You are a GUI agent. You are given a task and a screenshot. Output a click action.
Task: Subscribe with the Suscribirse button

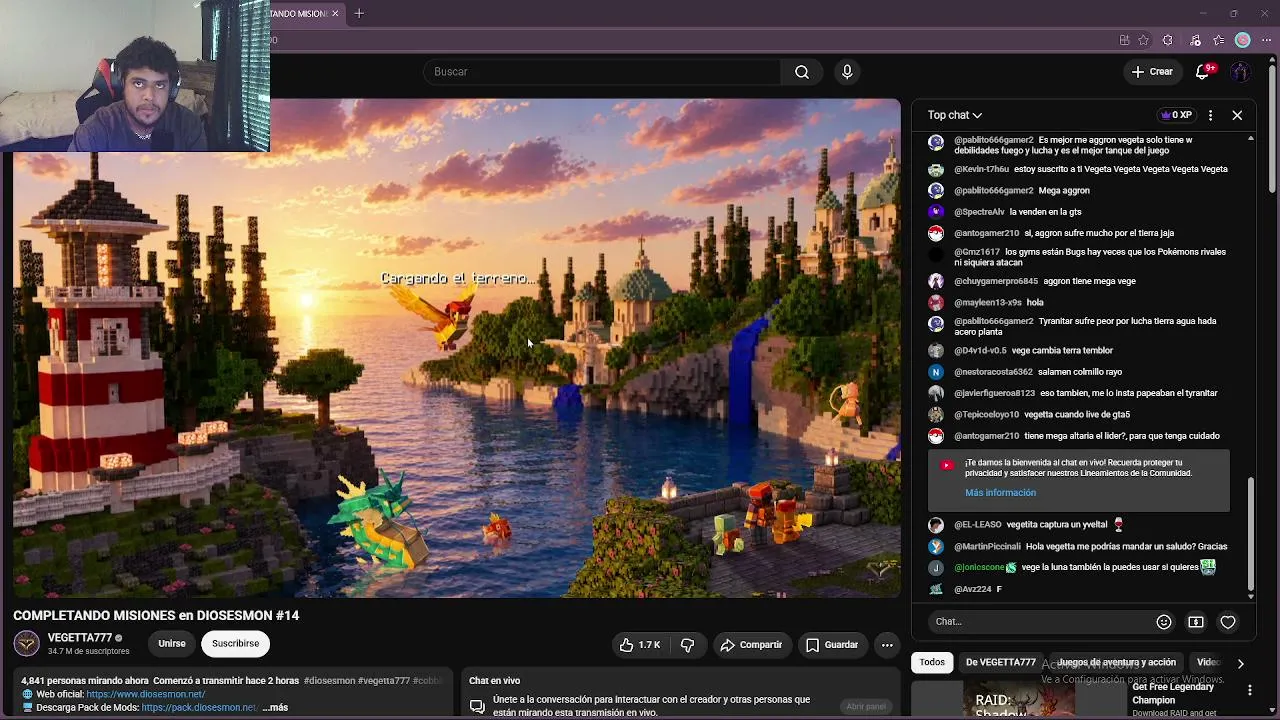click(x=235, y=644)
